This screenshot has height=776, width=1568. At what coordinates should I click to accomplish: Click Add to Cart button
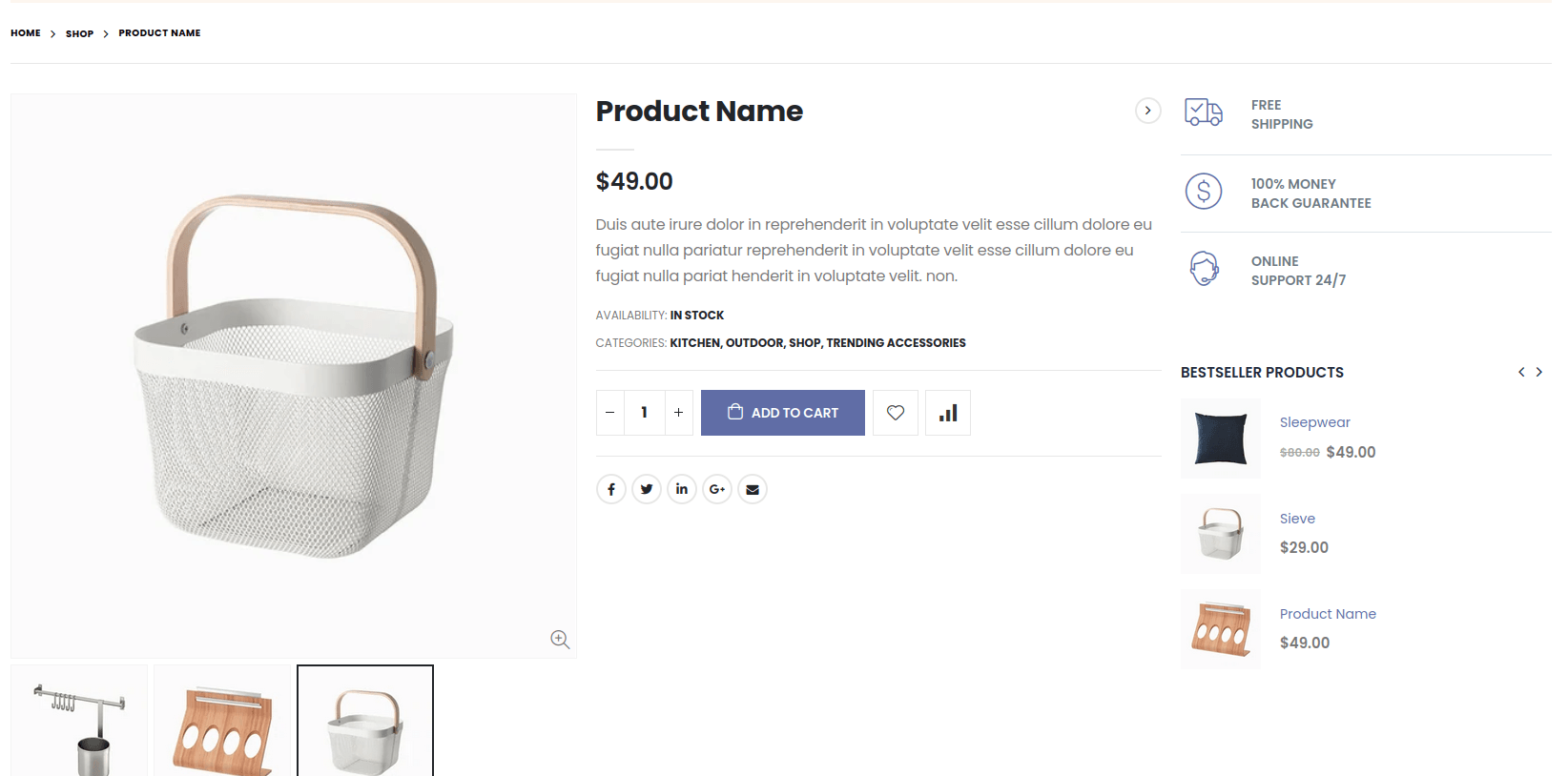click(783, 413)
